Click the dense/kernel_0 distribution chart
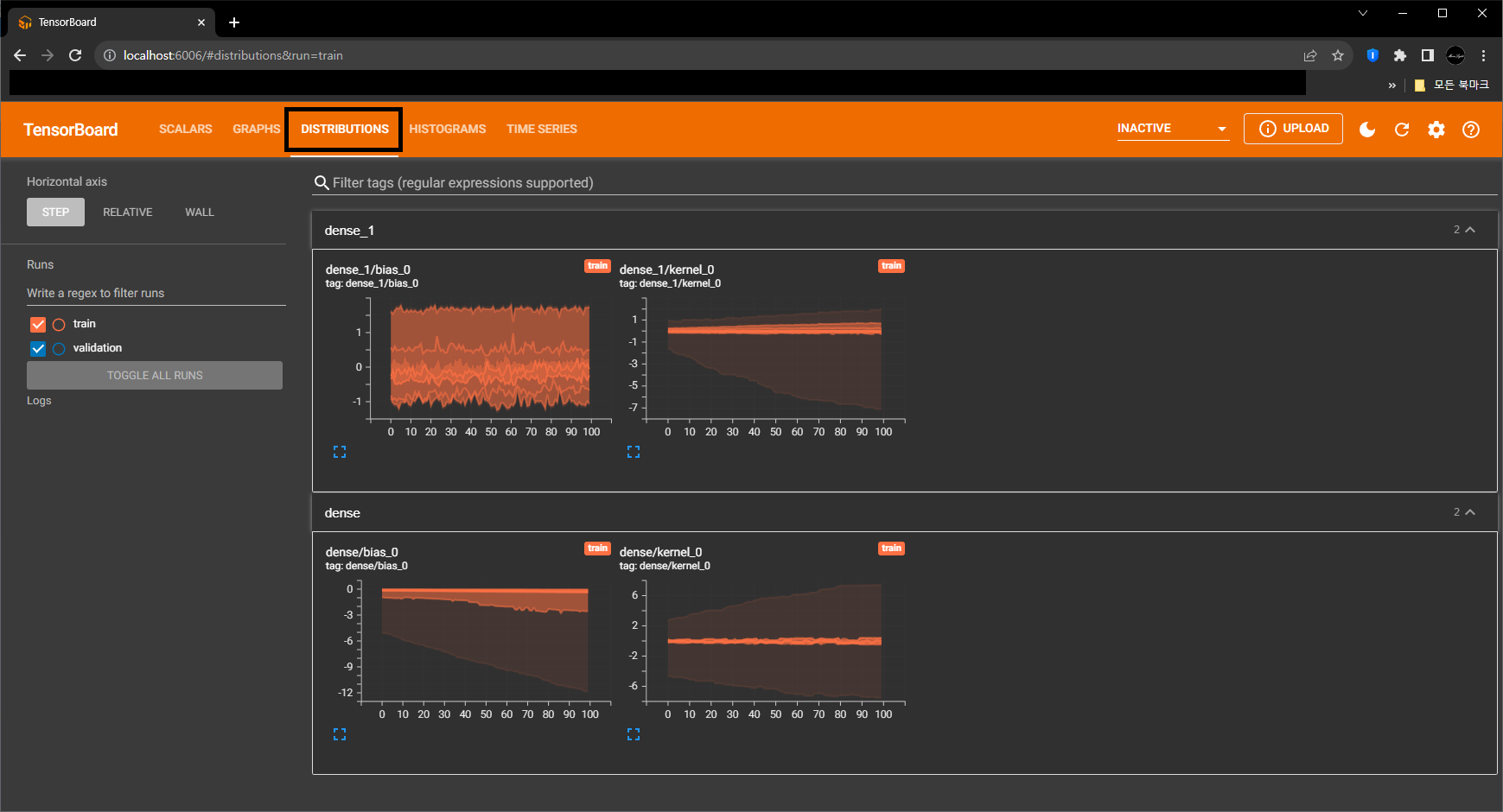 (x=774, y=642)
